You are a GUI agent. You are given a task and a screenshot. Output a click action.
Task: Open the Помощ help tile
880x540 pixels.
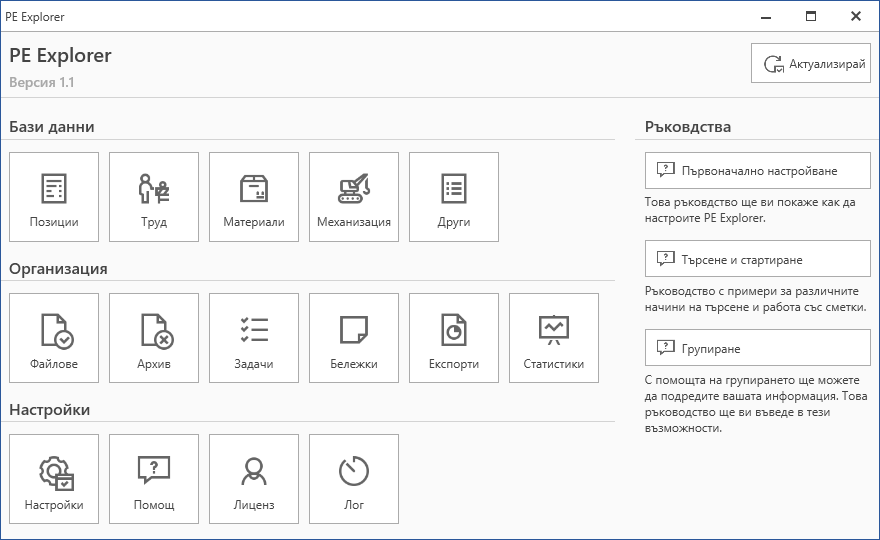pos(154,479)
